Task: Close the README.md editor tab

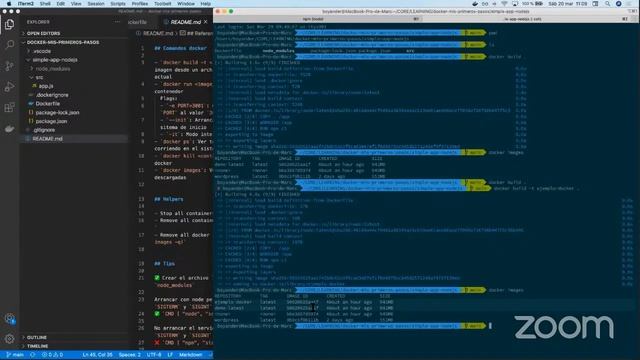Action: click(x=206, y=22)
